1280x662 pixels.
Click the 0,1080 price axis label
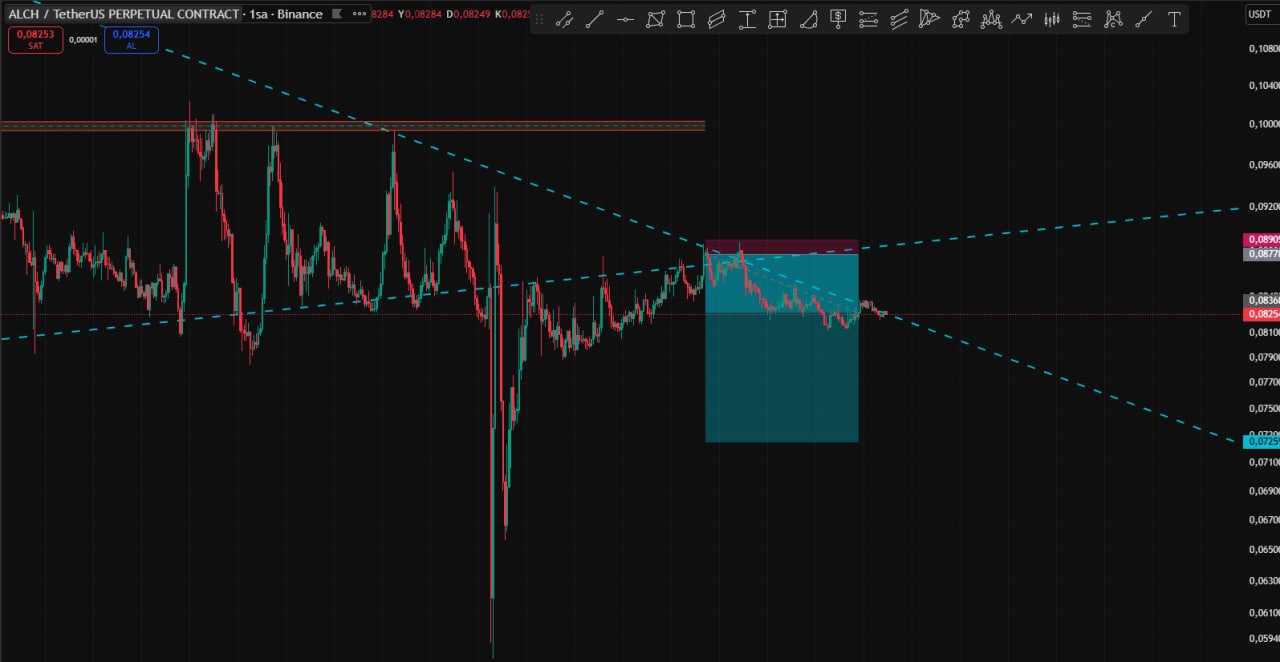(1264, 48)
